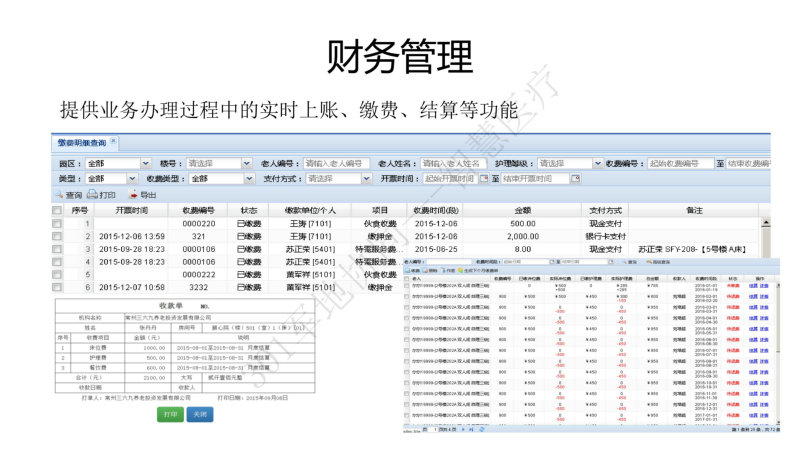Click the 起始开票时间 date field
The image size is (800, 450).
[x=451, y=179]
